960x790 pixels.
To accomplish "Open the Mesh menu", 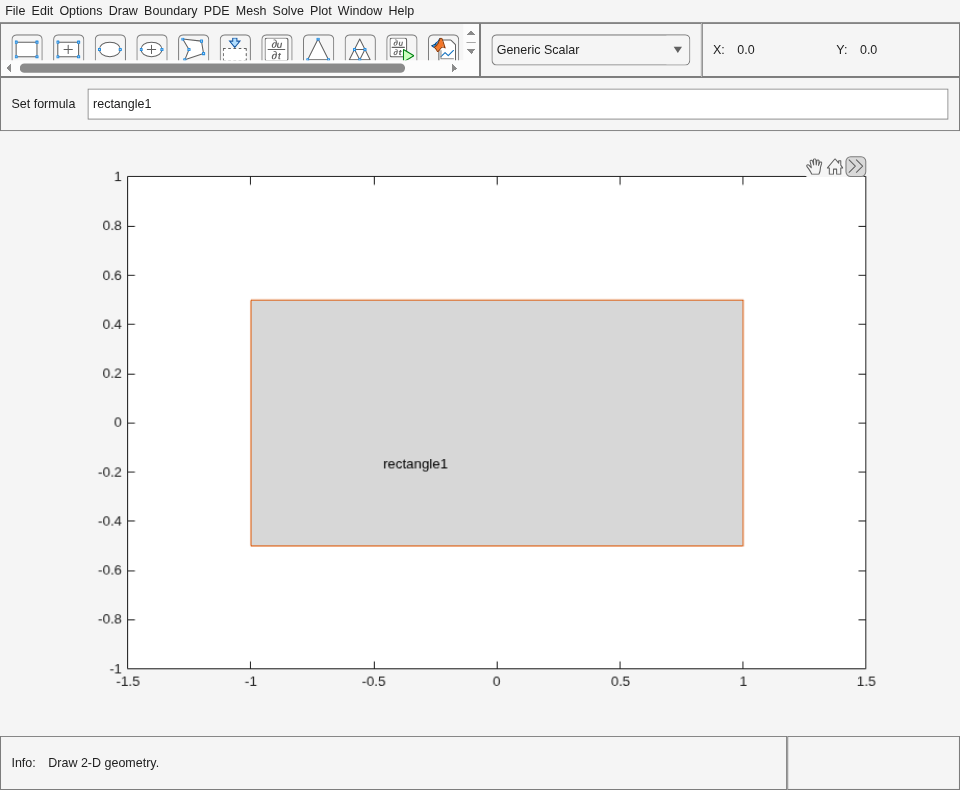I will (x=251, y=11).
